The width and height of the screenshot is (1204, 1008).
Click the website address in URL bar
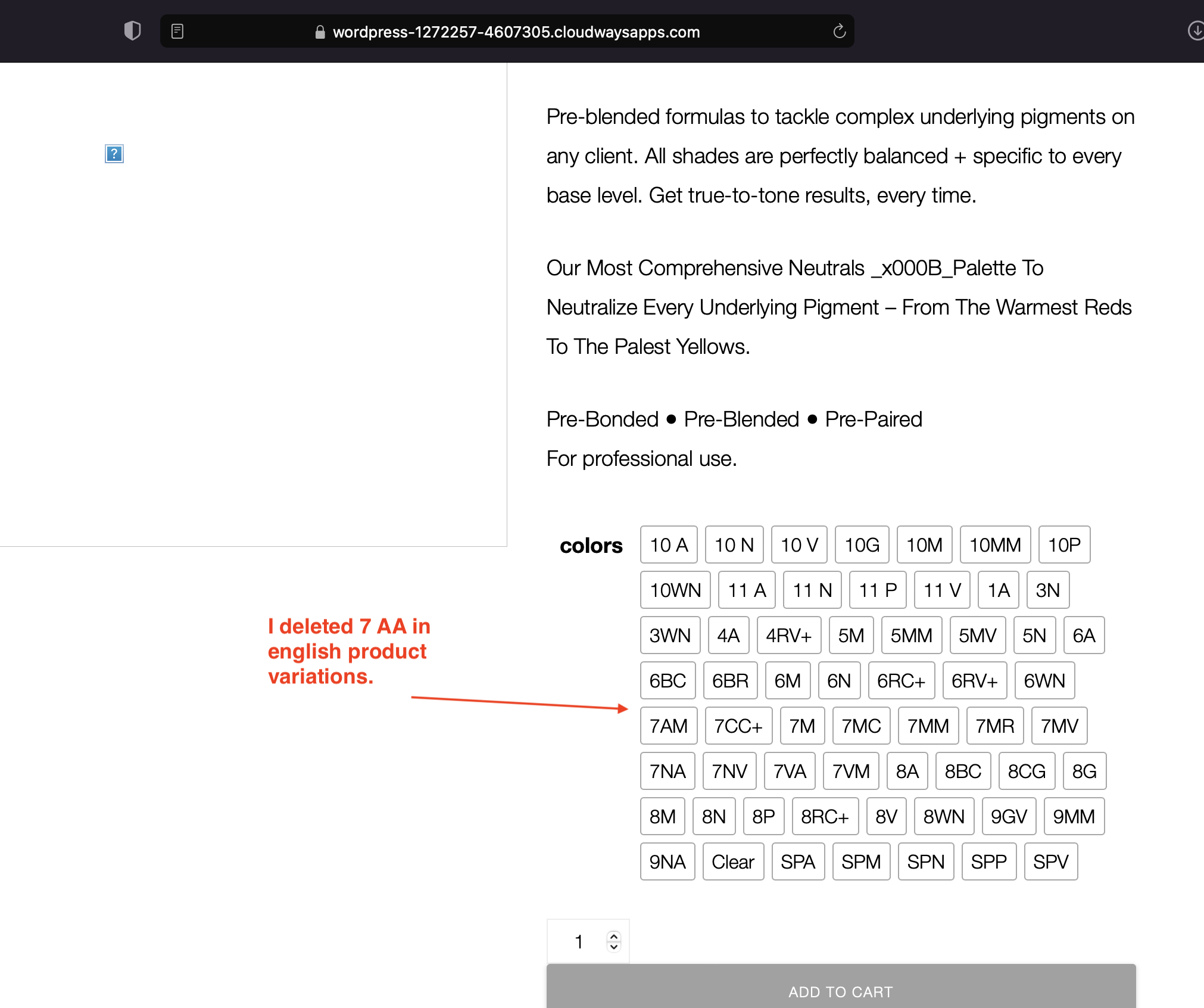tap(516, 32)
